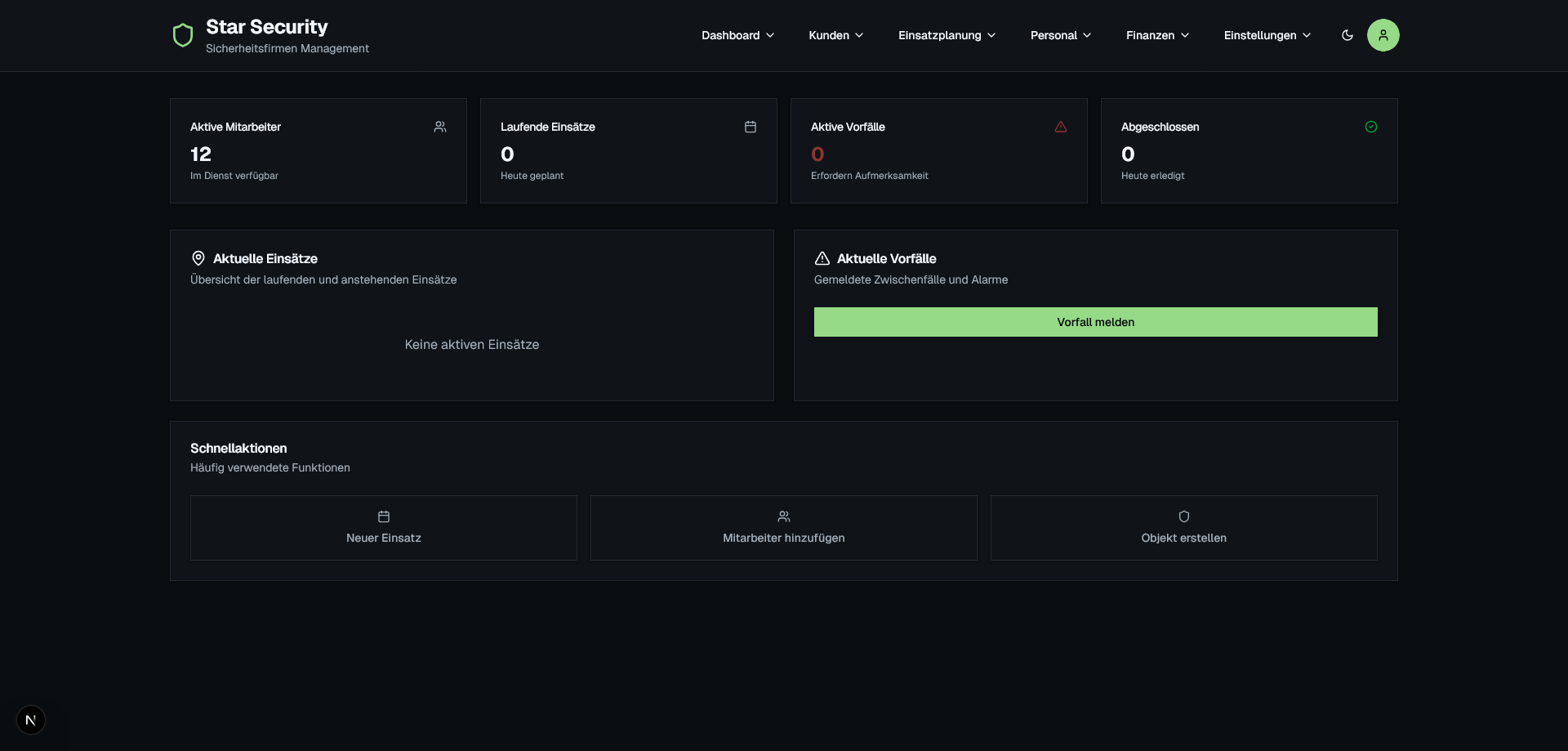Image resolution: width=1568 pixels, height=751 pixels.
Task: Open the user account avatar menu
Action: (1383, 35)
